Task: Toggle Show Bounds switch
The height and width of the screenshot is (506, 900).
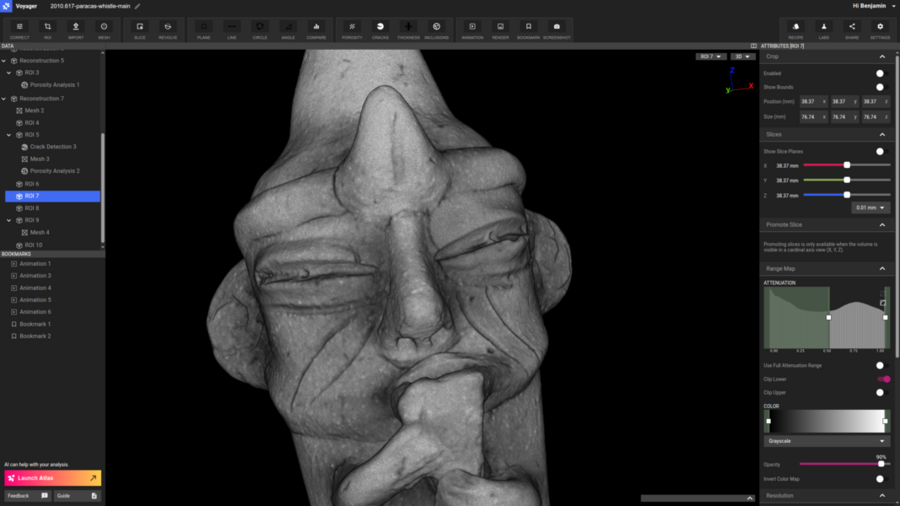Action: (x=882, y=87)
